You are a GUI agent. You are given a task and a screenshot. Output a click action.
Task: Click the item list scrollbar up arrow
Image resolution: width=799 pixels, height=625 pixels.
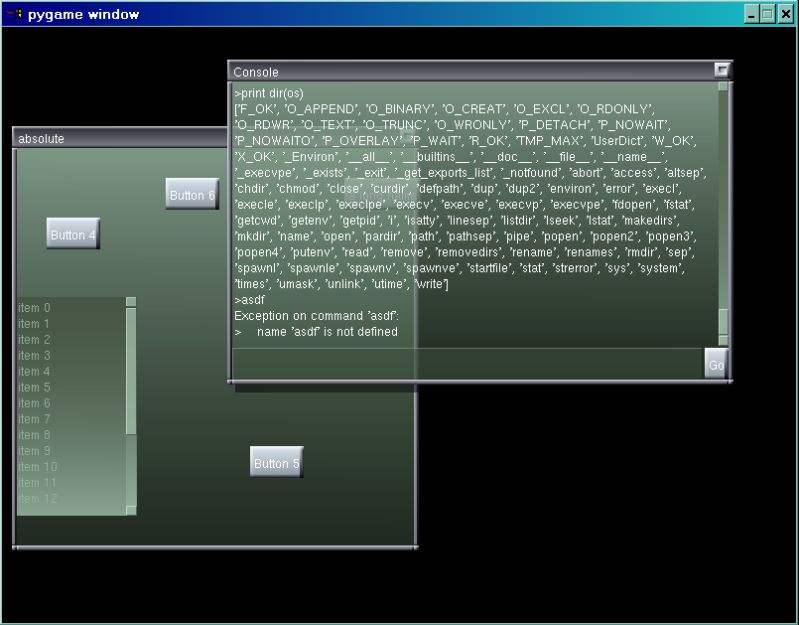tap(131, 302)
